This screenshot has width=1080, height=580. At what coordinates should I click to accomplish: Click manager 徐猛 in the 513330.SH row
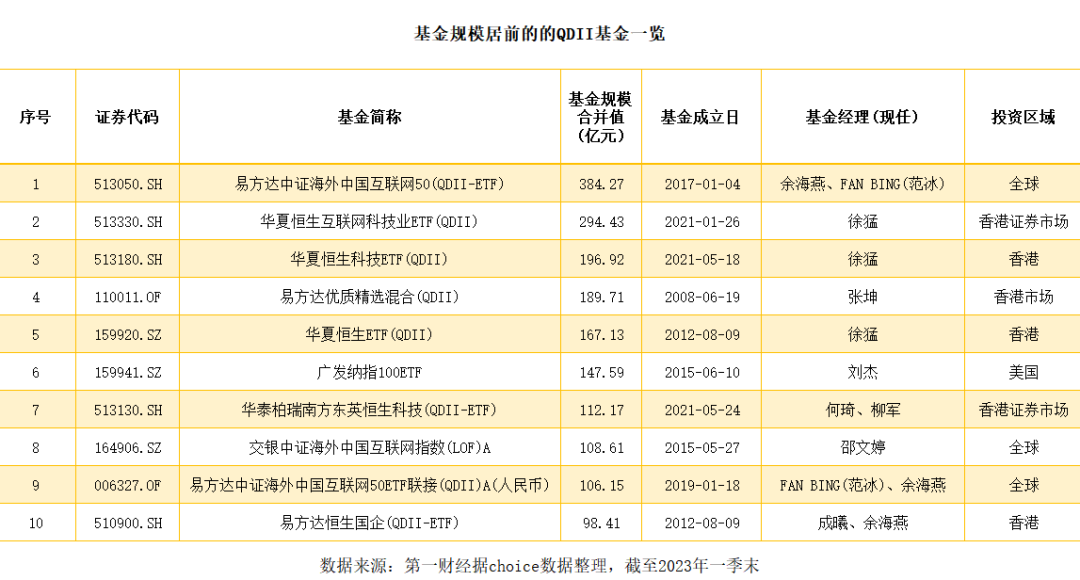pos(862,222)
